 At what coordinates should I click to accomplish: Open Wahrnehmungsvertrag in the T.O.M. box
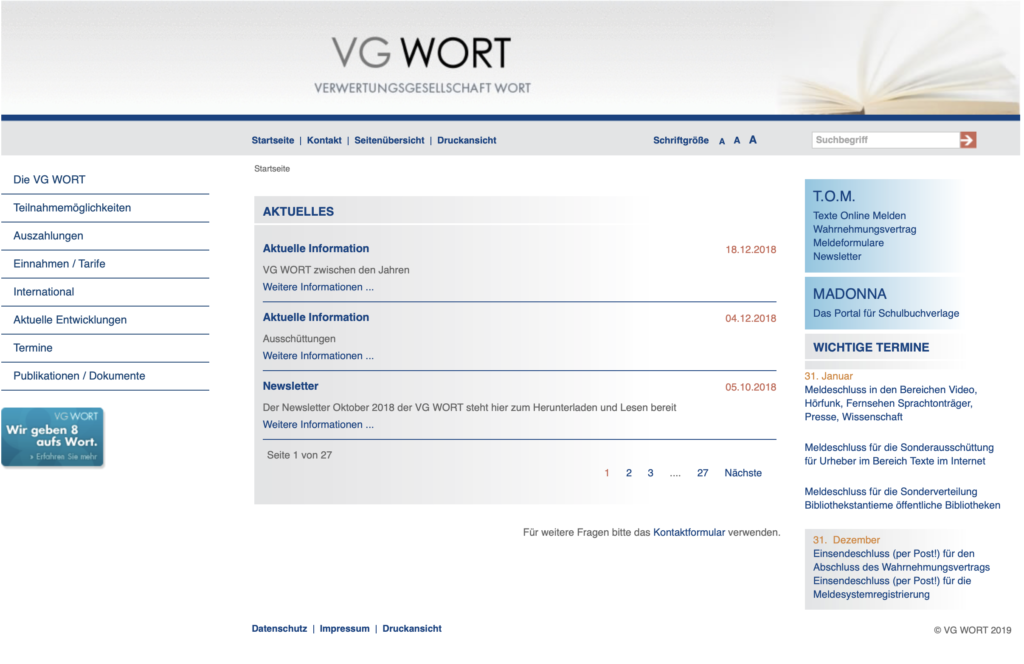(865, 229)
